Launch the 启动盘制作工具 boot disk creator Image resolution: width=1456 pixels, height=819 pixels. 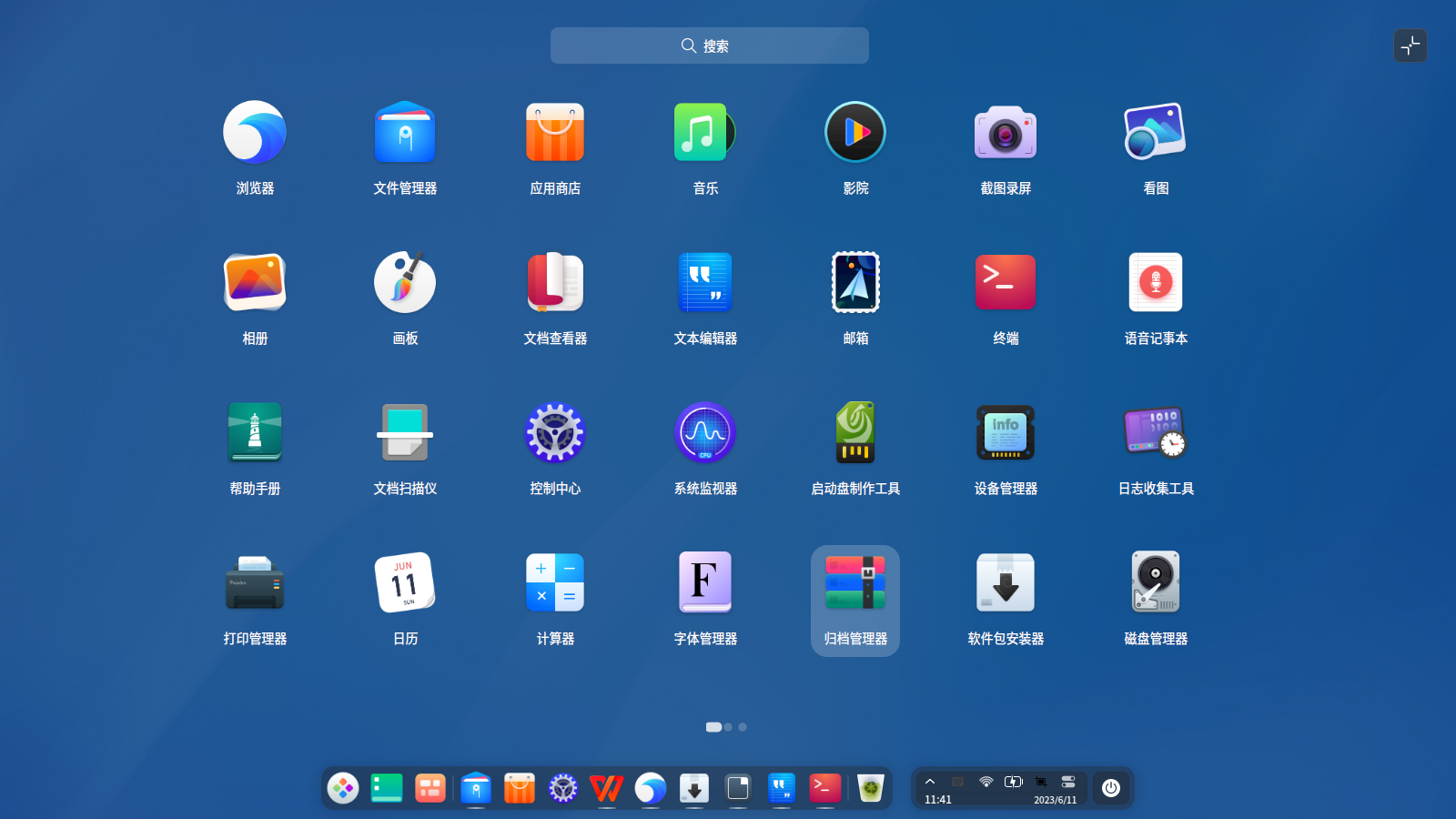(x=854, y=432)
